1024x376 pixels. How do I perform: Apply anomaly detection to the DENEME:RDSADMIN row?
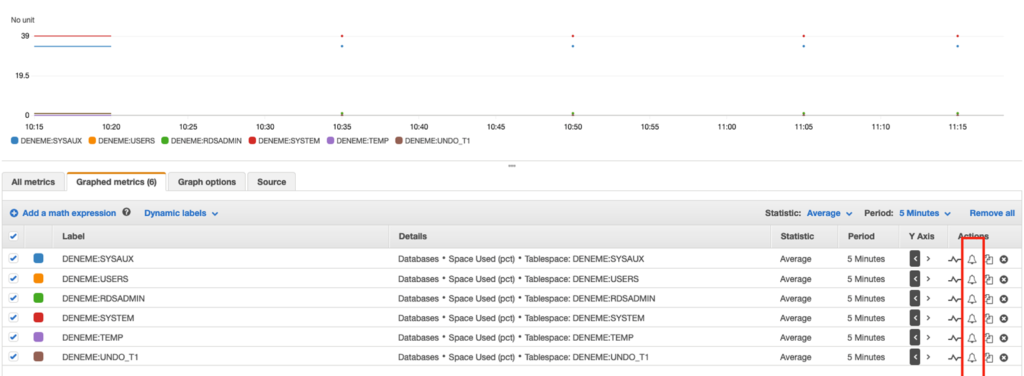pyautogui.click(x=955, y=298)
